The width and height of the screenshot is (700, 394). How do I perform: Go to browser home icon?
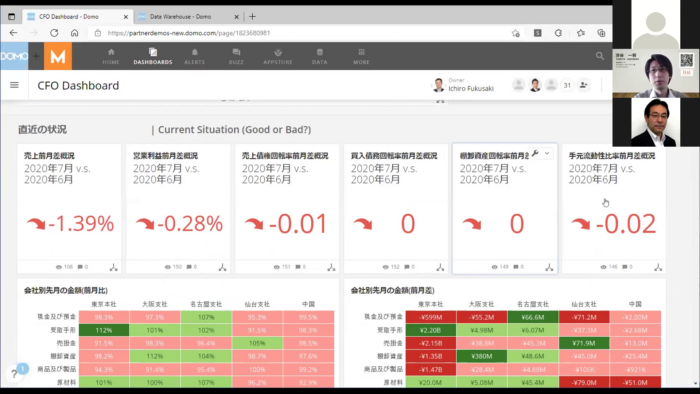pyautogui.click(x=75, y=33)
